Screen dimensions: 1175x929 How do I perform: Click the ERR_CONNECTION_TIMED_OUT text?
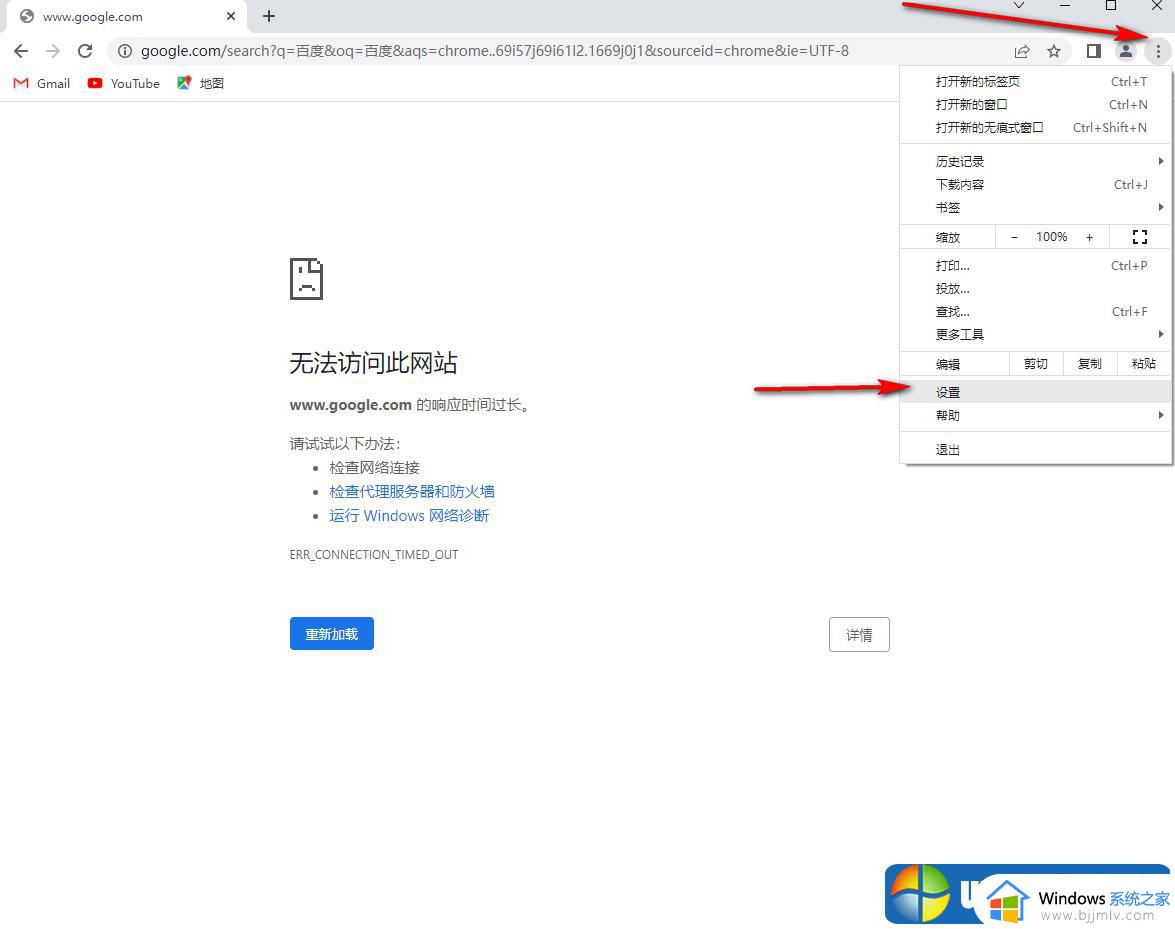pos(374,554)
